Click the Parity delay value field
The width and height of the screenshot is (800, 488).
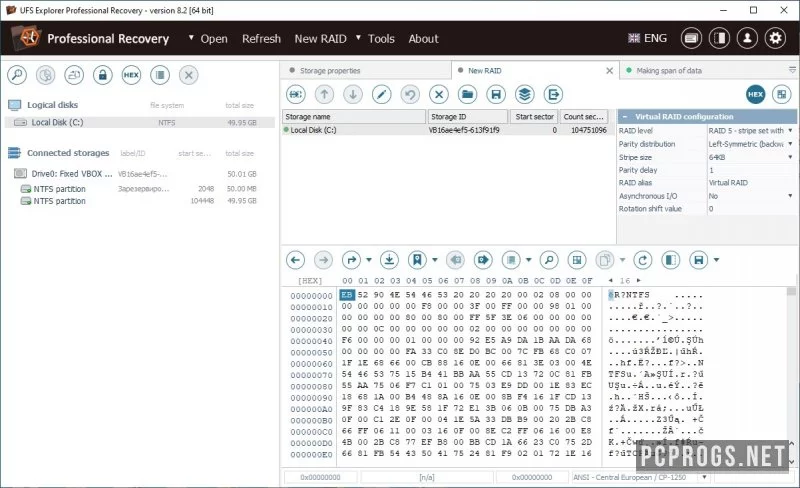point(751,170)
